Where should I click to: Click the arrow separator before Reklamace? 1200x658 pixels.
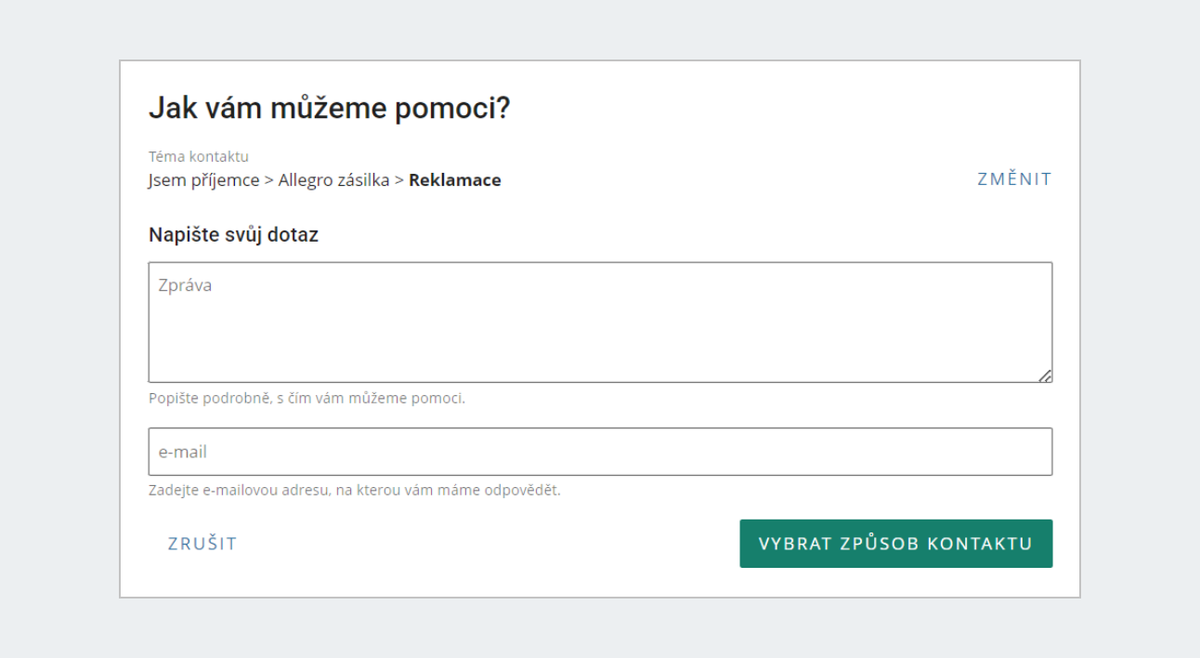coord(399,181)
